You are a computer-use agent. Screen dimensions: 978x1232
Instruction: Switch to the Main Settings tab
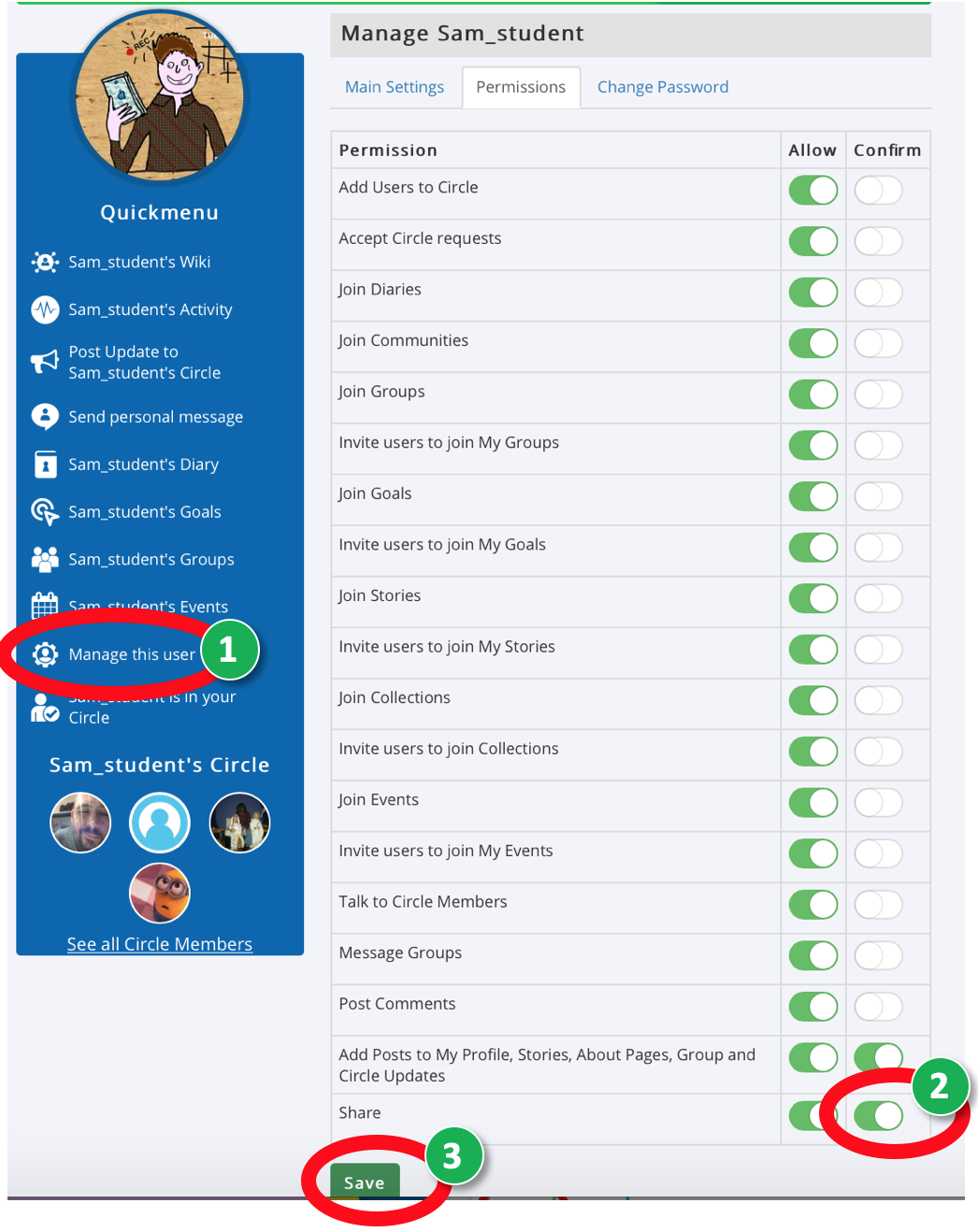(395, 87)
